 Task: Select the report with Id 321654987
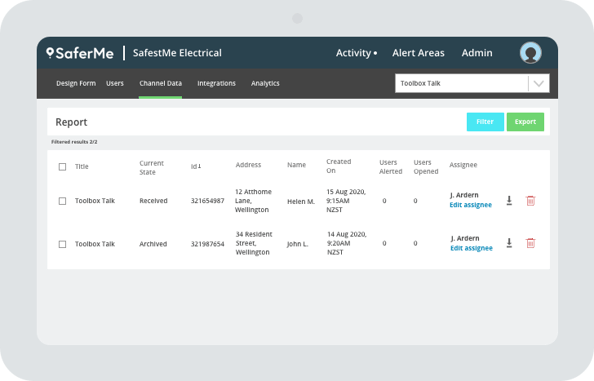pyautogui.click(x=63, y=201)
